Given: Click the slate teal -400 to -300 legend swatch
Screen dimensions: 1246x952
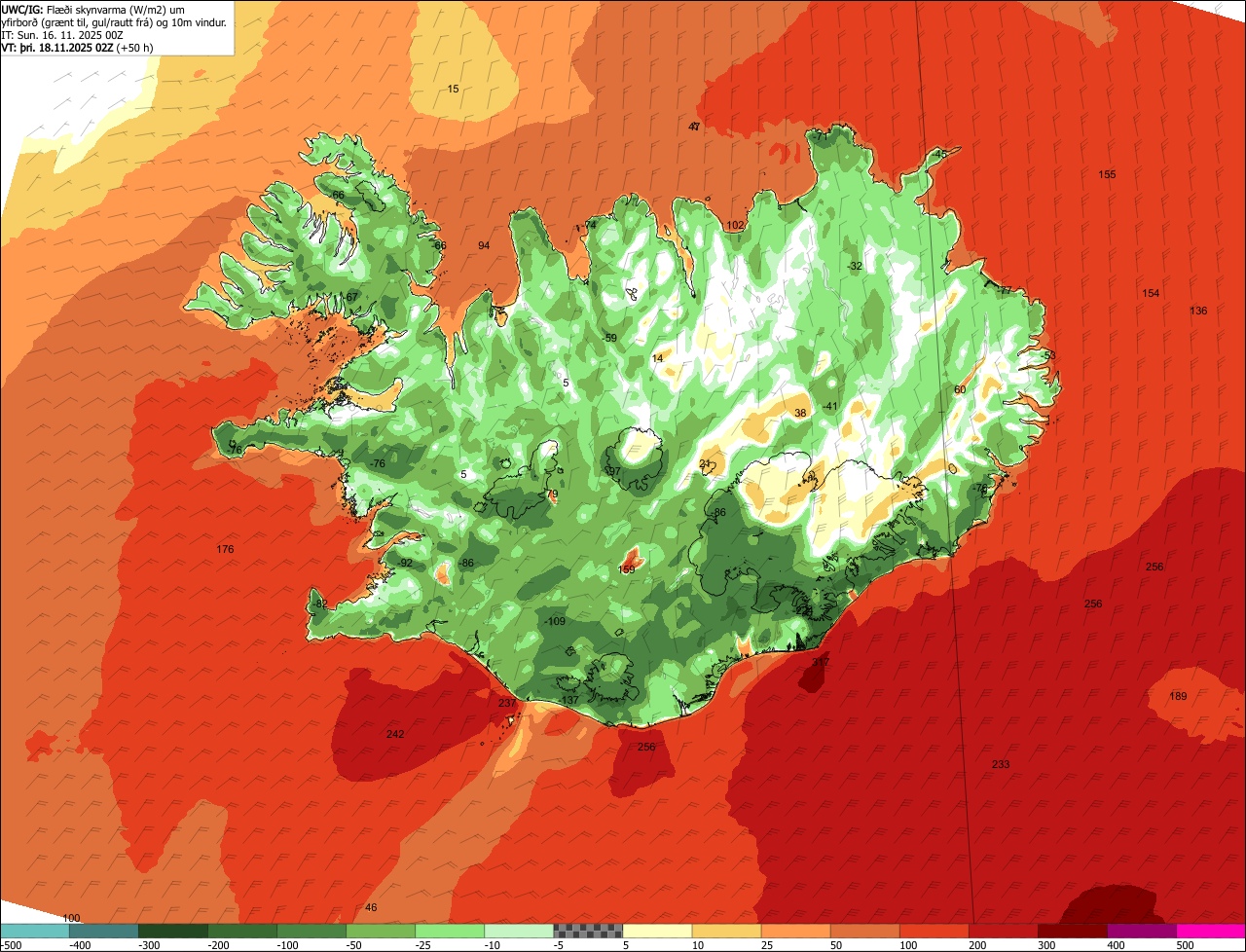Looking at the screenshot, I should coord(103,931).
